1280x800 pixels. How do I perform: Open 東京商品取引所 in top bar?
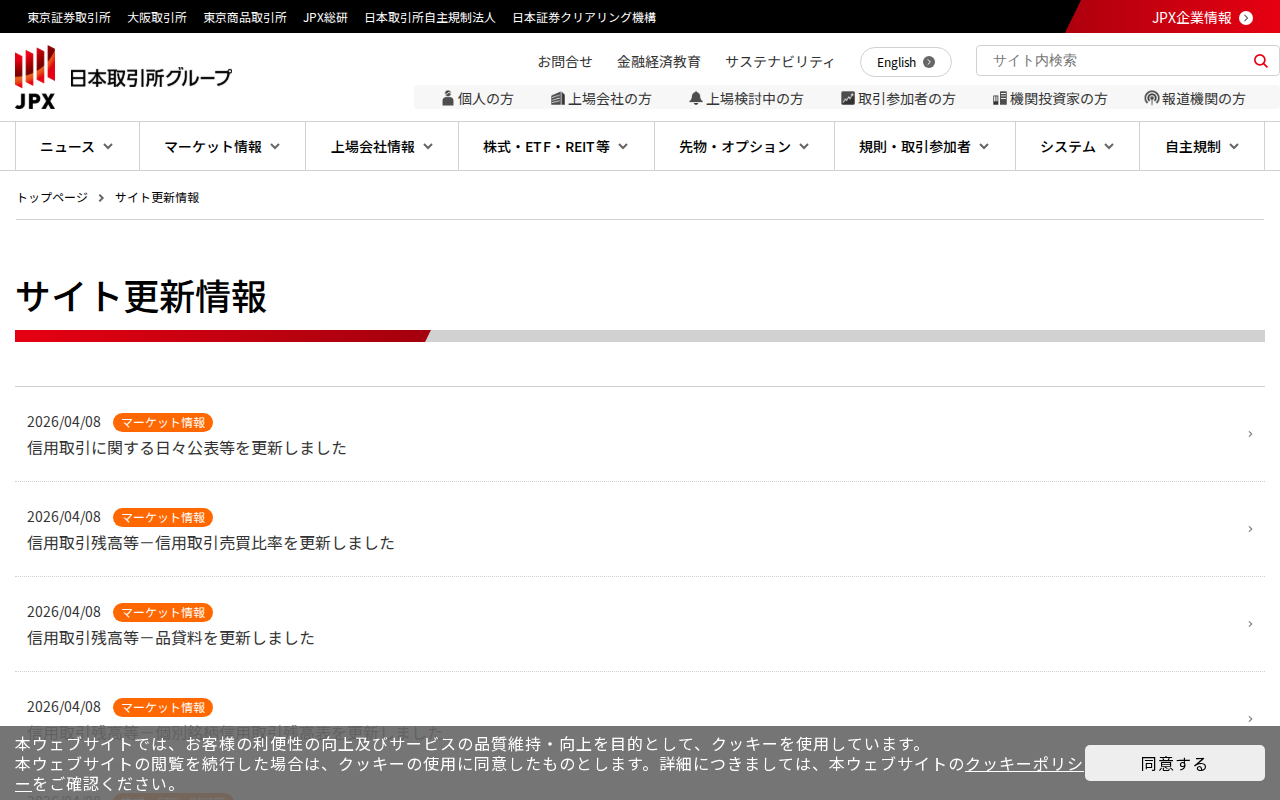tap(245, 18)
